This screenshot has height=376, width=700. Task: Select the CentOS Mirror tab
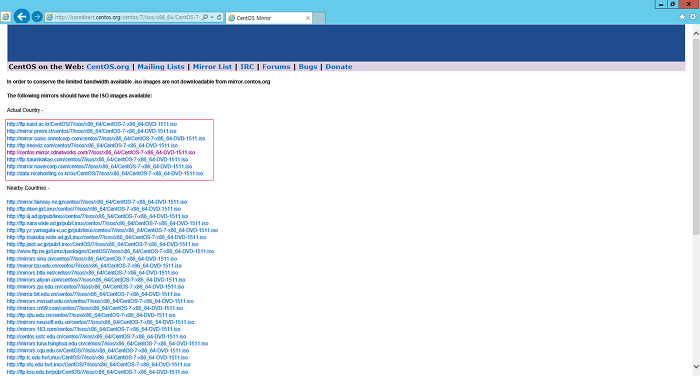269,18
